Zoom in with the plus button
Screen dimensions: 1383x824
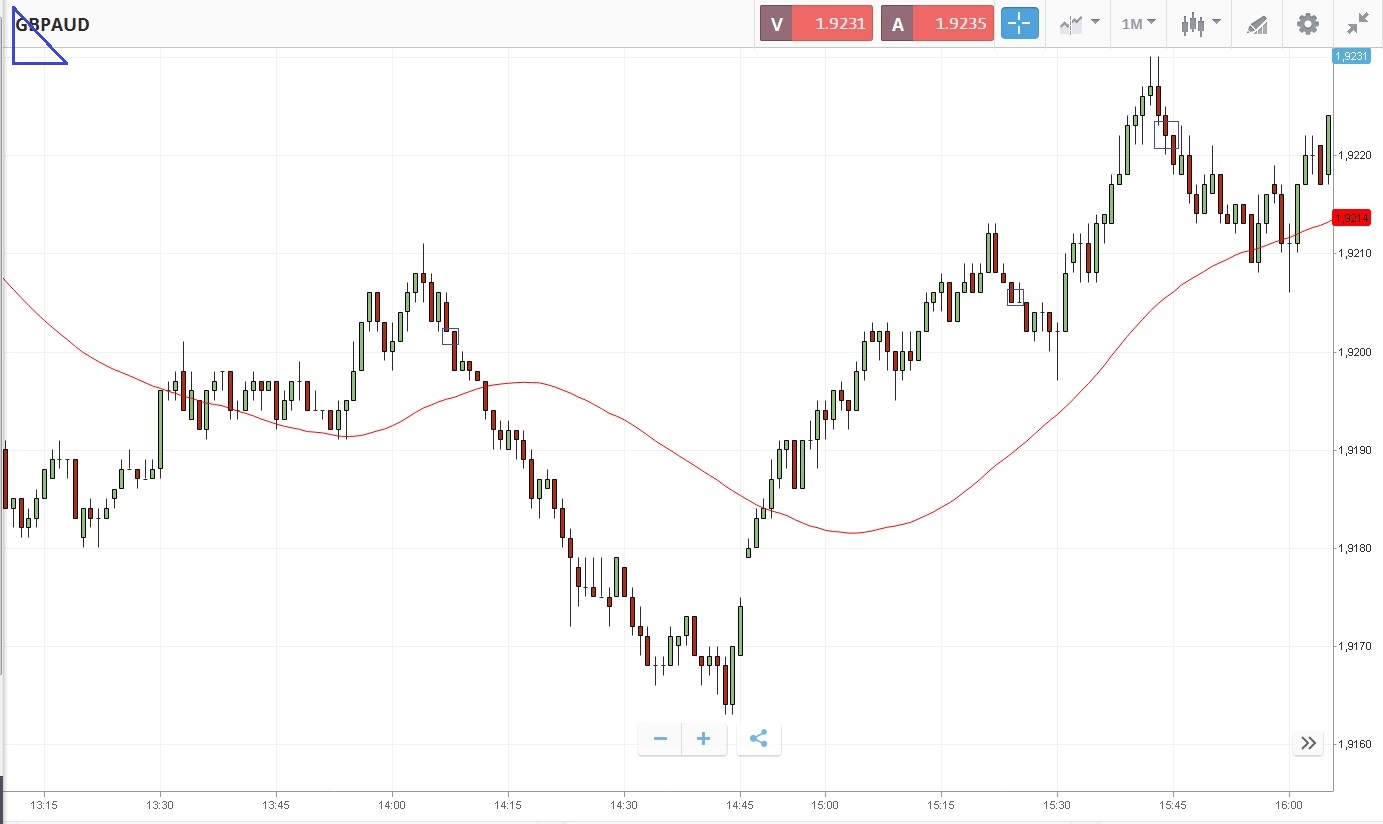pyautogui.click(x=704, y=739)
